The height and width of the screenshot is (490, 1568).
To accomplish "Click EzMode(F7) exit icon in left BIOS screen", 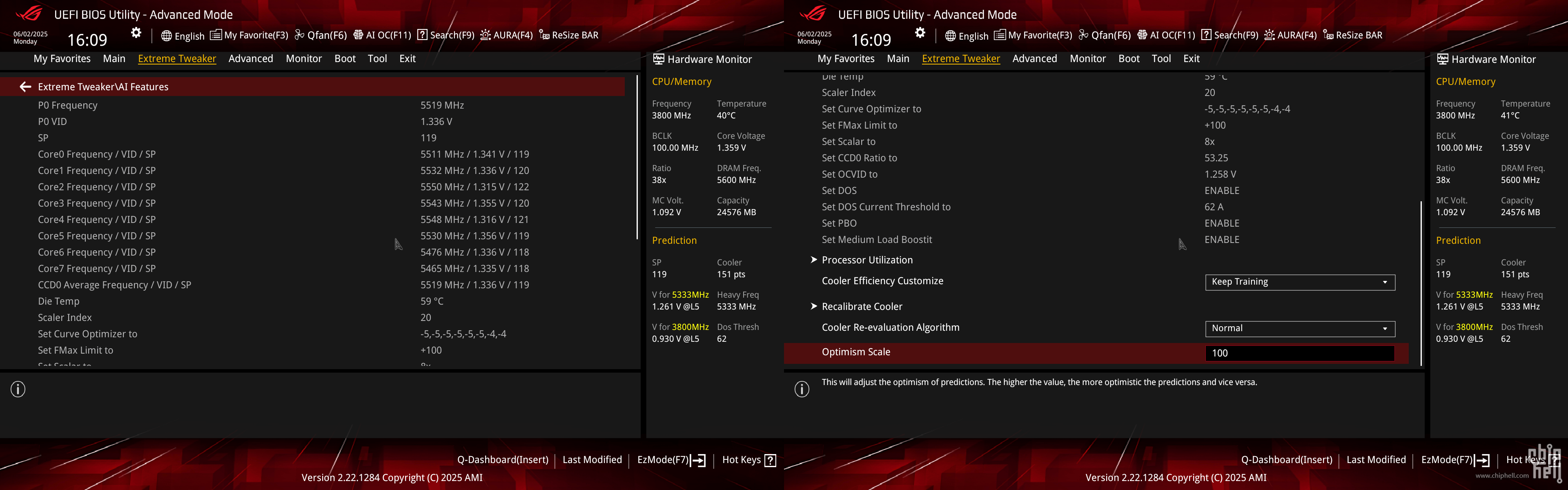I will 697,460.
